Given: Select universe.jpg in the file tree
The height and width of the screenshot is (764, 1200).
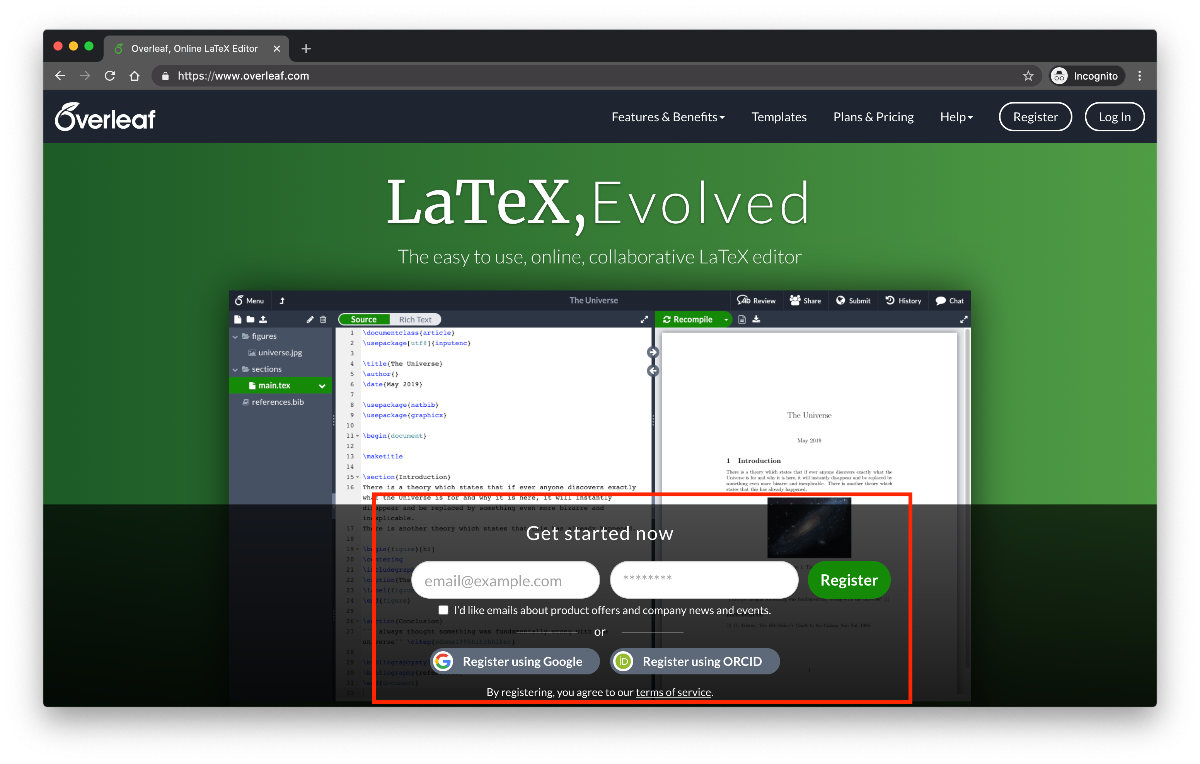Looking at the screenshot, I should [x=280, y=352].
